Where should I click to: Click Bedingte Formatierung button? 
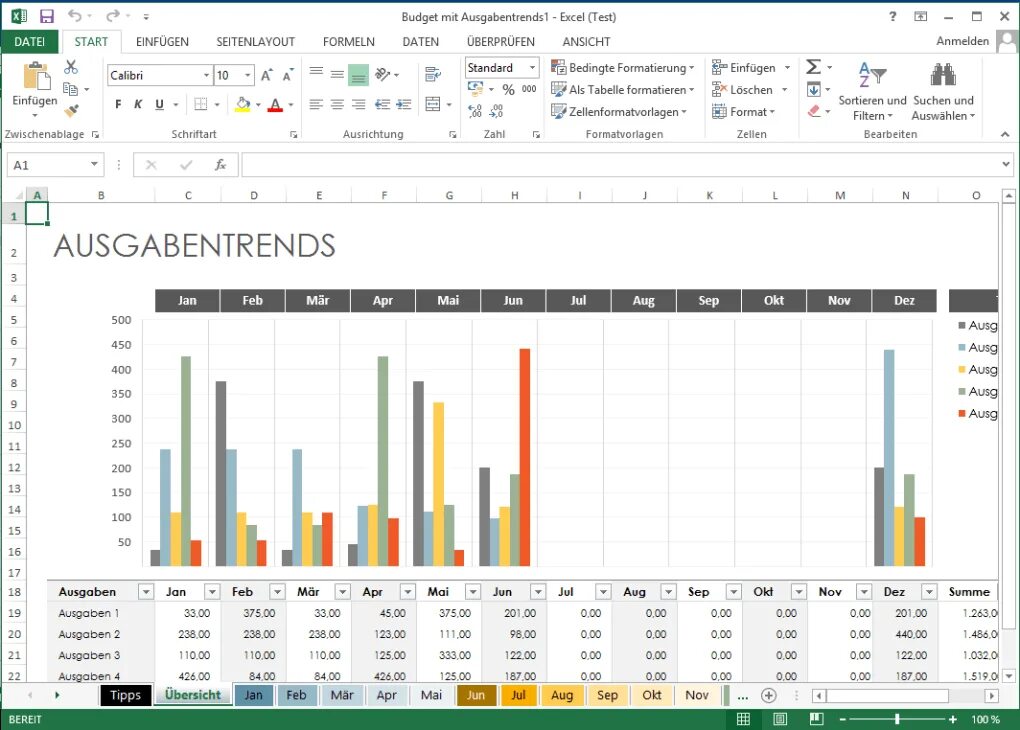pos(623,68)
